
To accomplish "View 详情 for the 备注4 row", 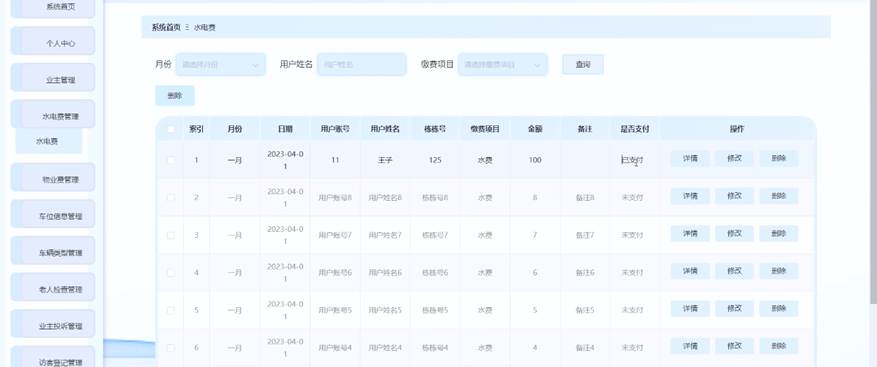I will click(690, 346).
